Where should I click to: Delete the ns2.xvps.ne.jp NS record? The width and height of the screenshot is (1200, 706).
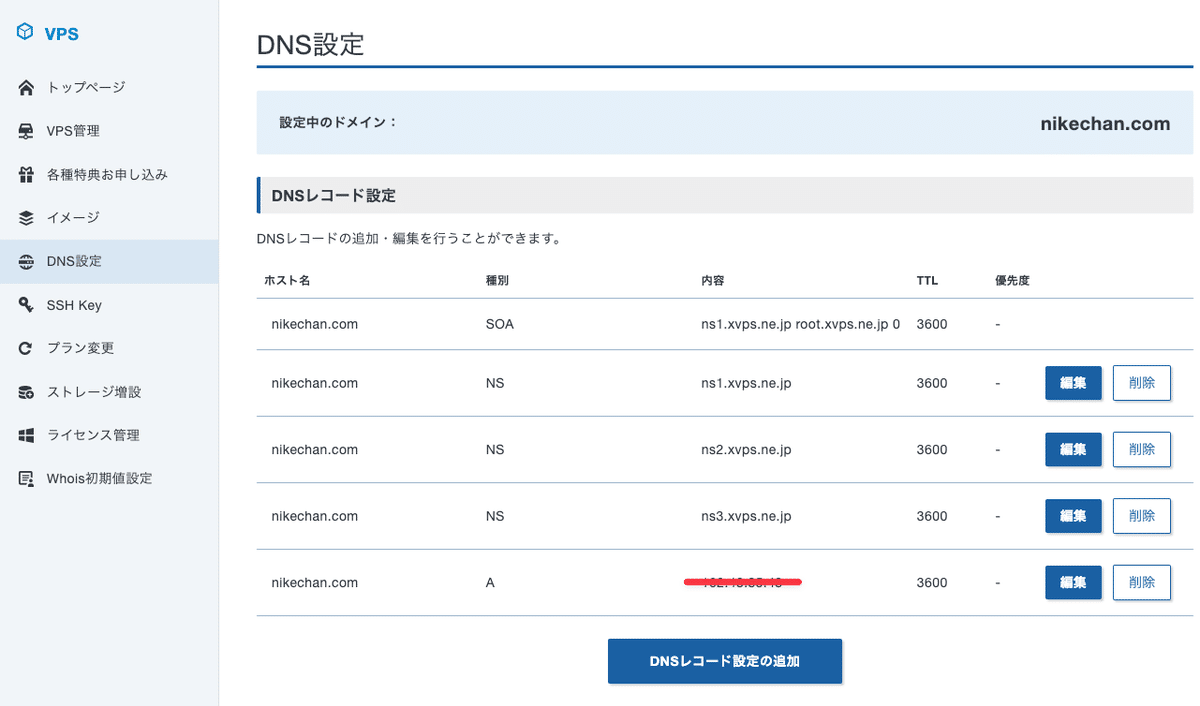coord(1141,450)
